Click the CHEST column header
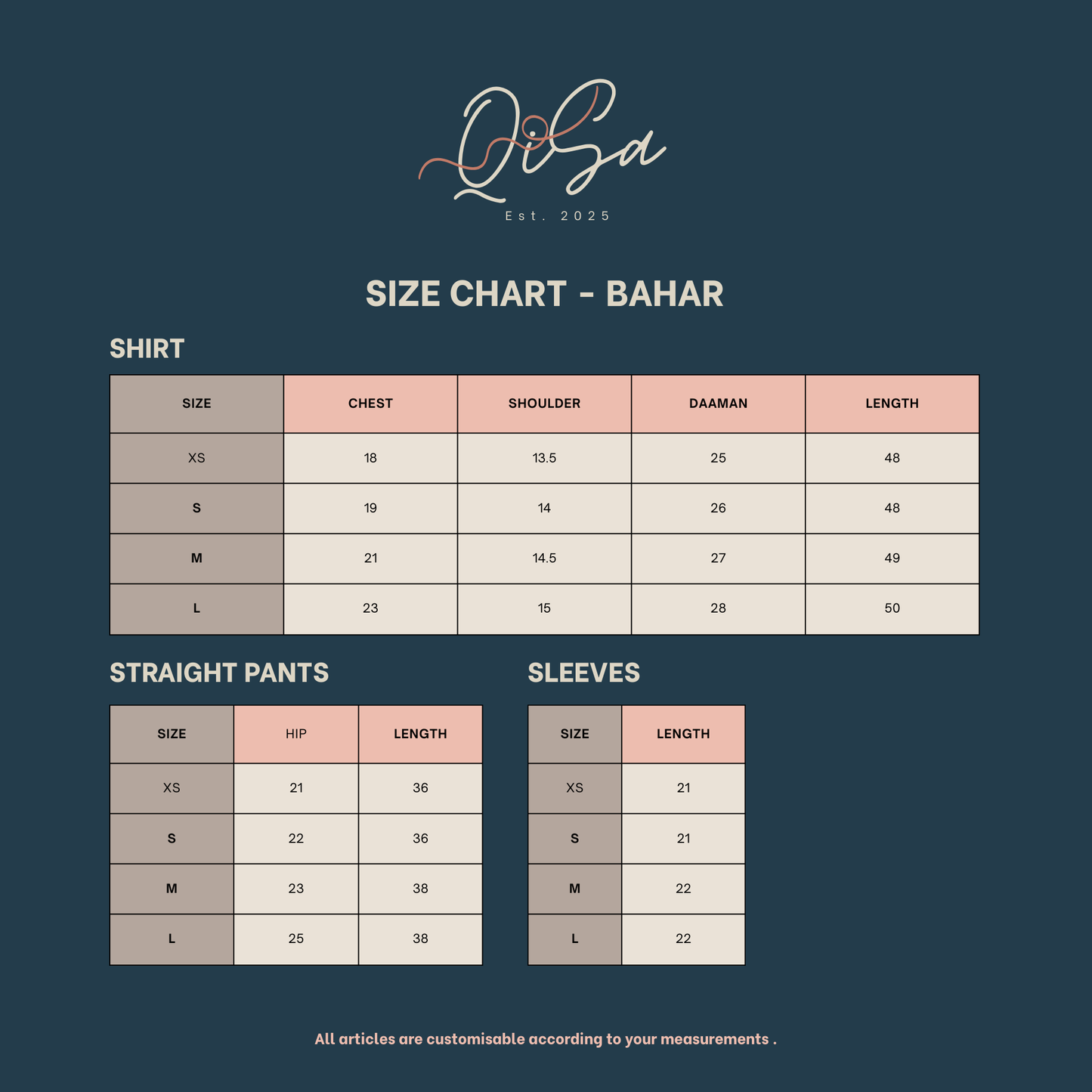 click(x=370, y=404)
